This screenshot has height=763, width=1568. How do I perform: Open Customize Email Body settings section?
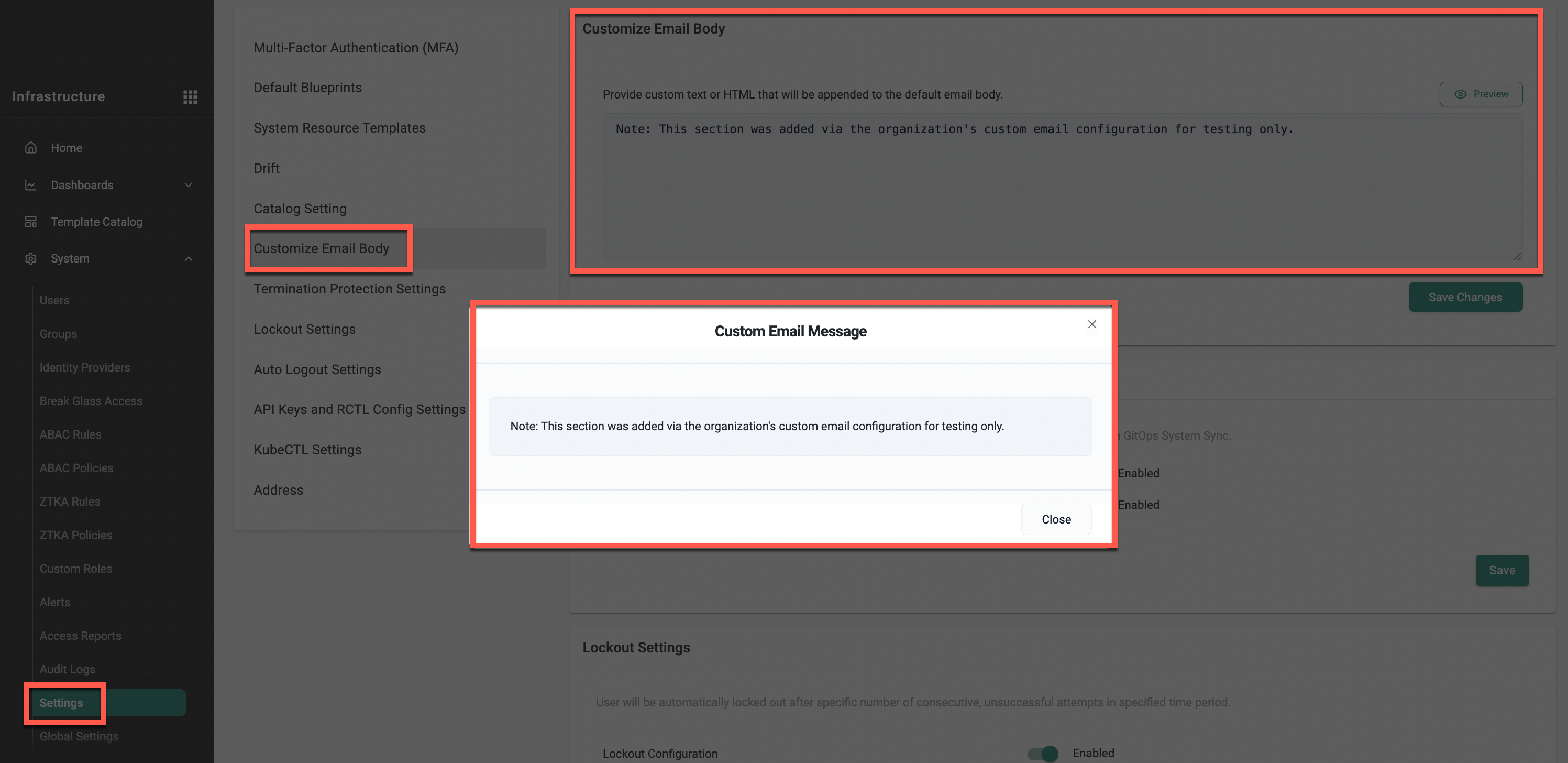pos(321,248)
